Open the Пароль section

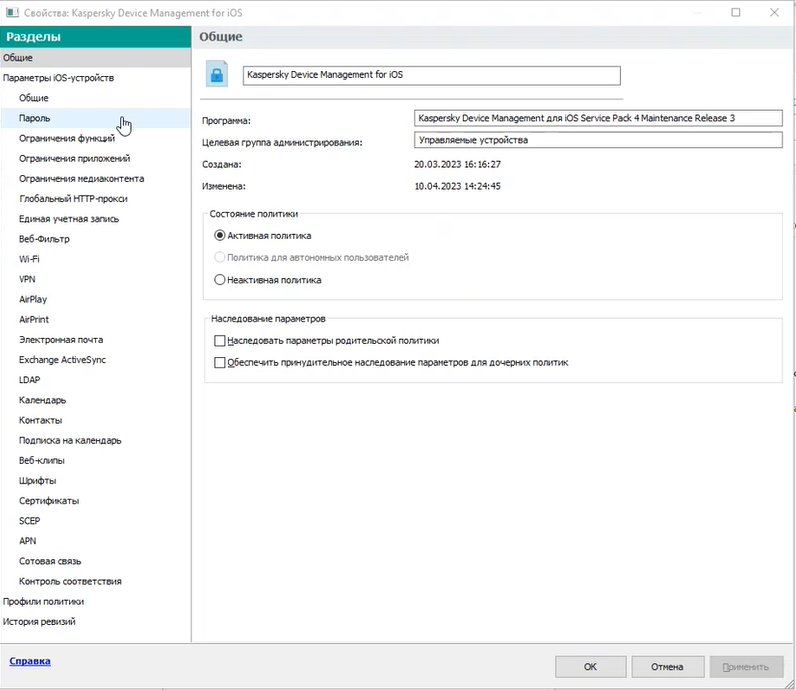(95, 118)
